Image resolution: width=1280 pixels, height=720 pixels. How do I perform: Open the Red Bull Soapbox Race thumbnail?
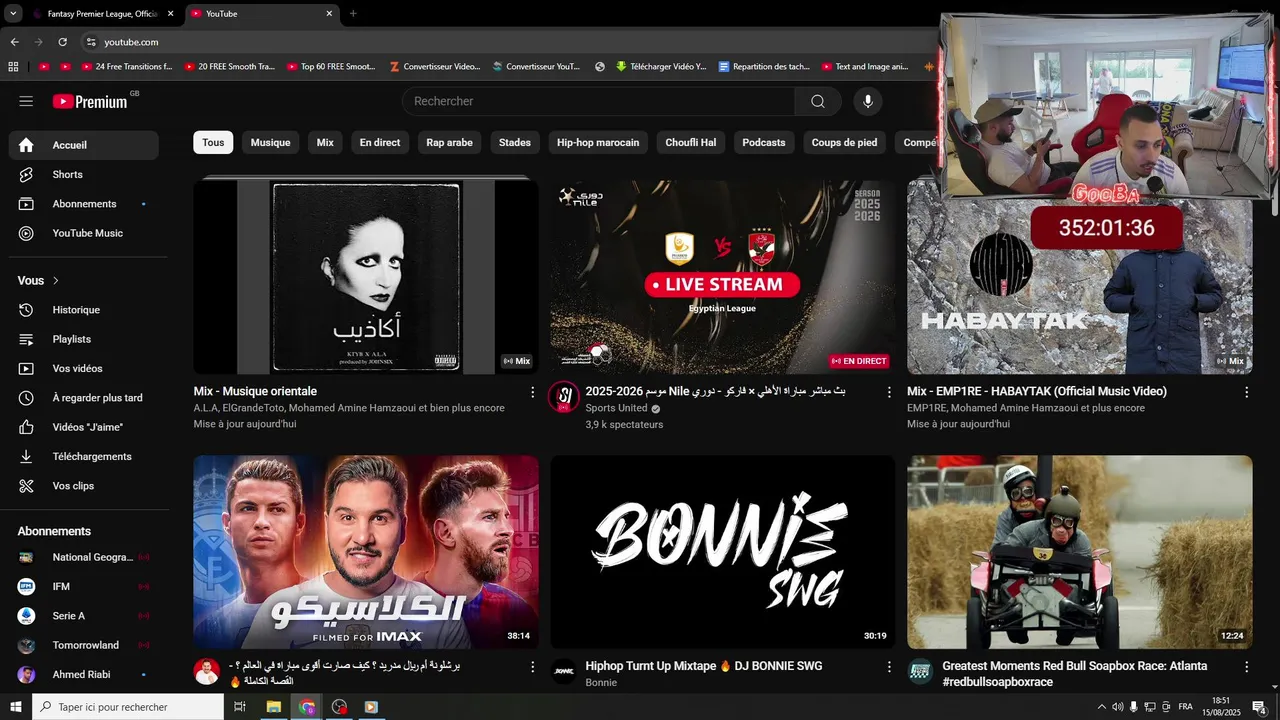(1080, 552)
